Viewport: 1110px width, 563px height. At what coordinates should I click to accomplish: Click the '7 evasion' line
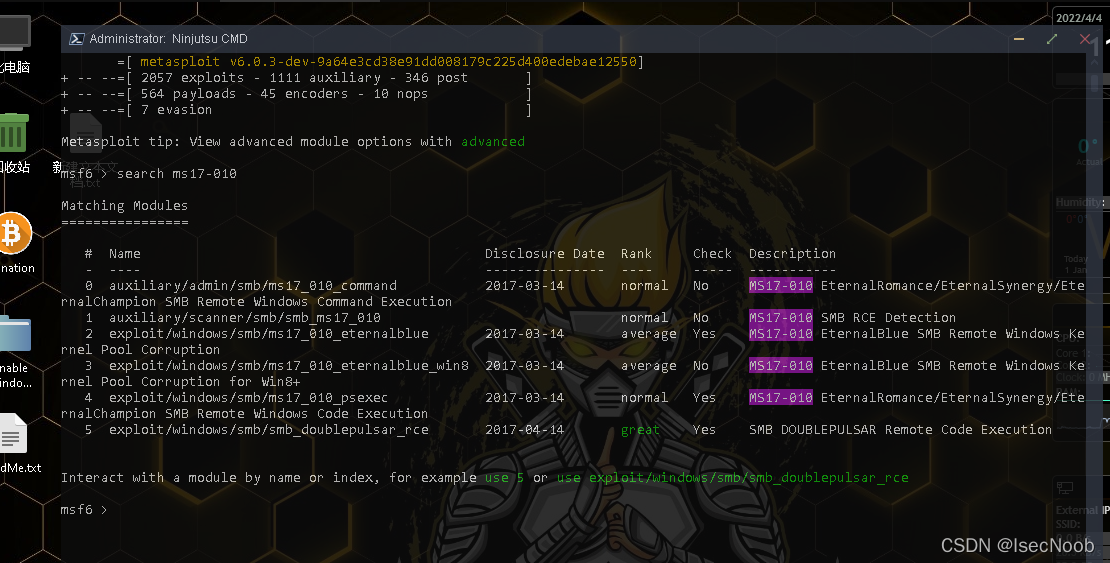point(296,110)
